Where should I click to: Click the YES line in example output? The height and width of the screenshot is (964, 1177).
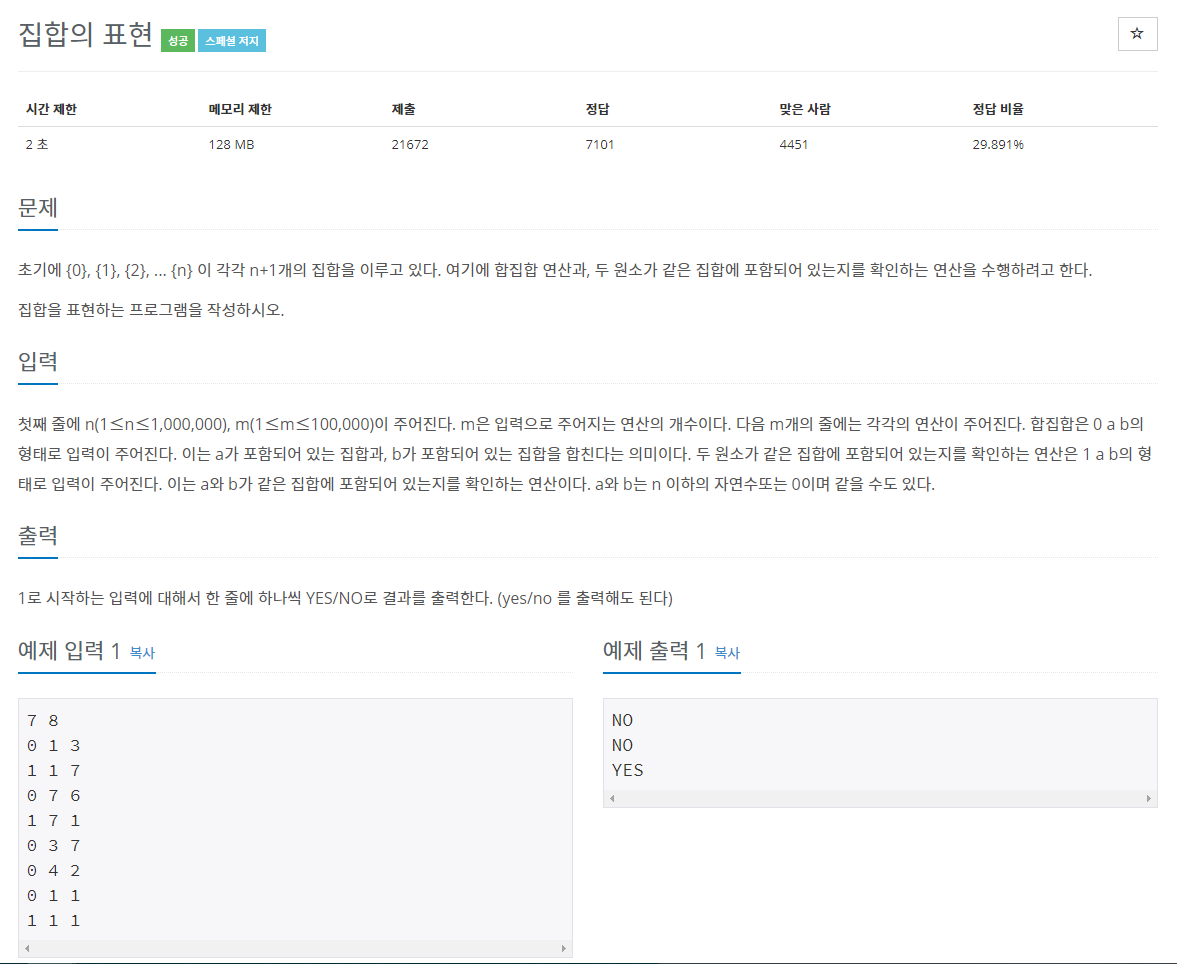tap(628, 770)
